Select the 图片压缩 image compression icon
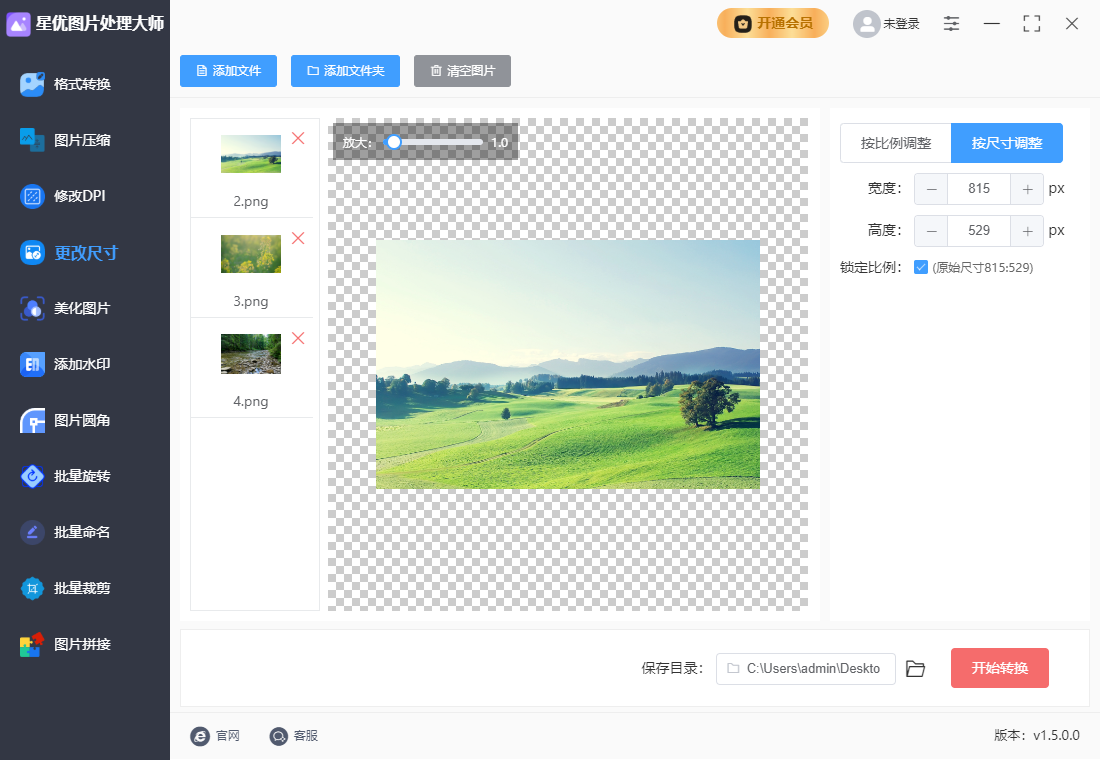 tap(32, 140)
